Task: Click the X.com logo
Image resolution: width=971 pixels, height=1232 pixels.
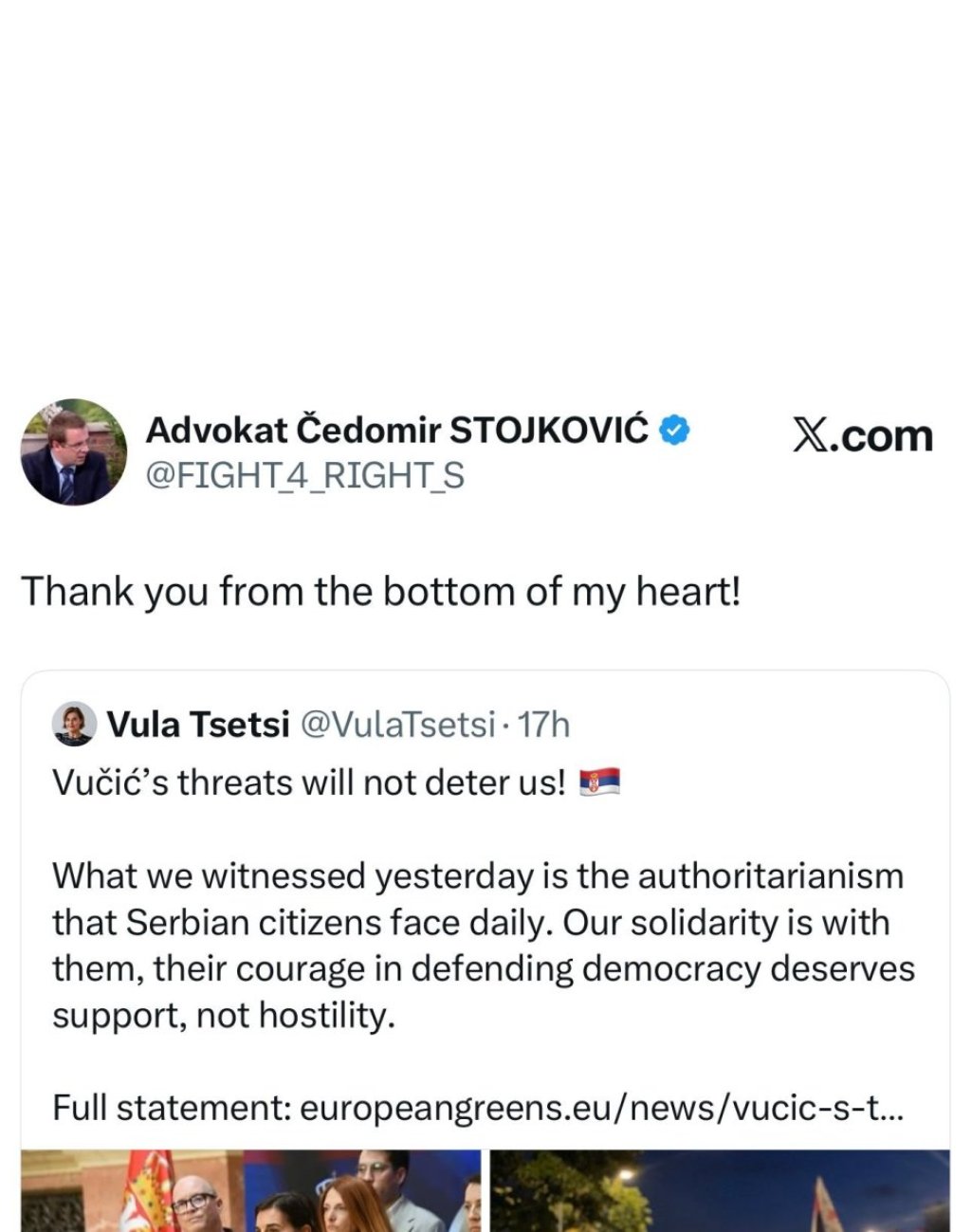Action: point(862,436)
